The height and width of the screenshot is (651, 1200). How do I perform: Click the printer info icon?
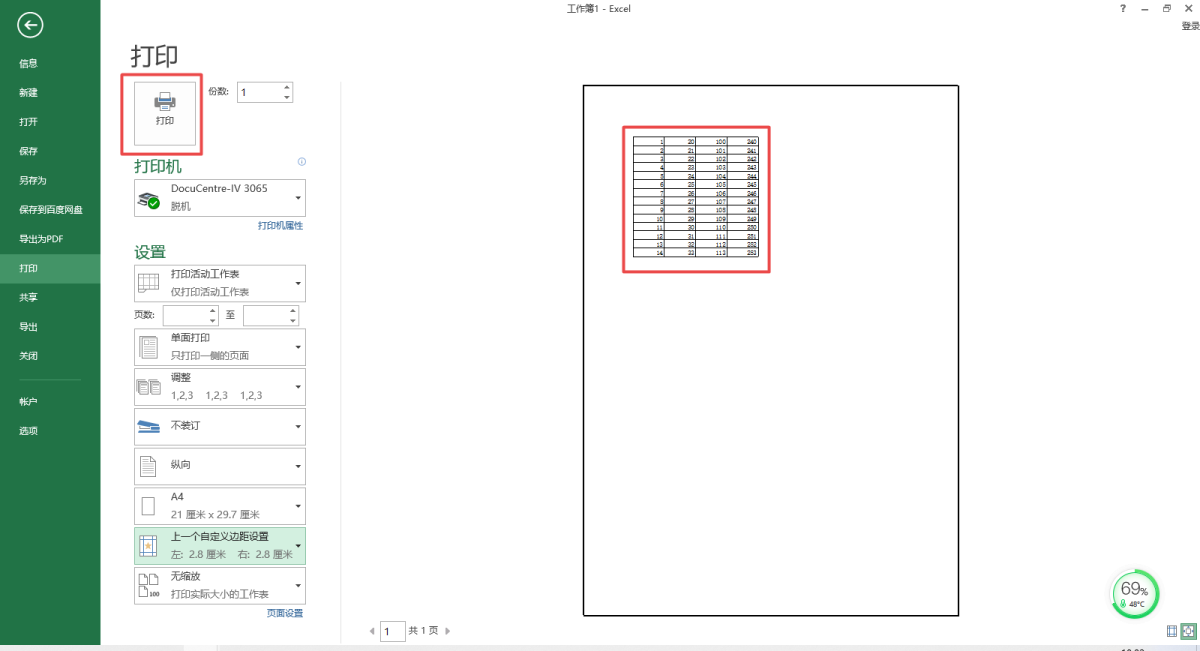coord(301,162)
